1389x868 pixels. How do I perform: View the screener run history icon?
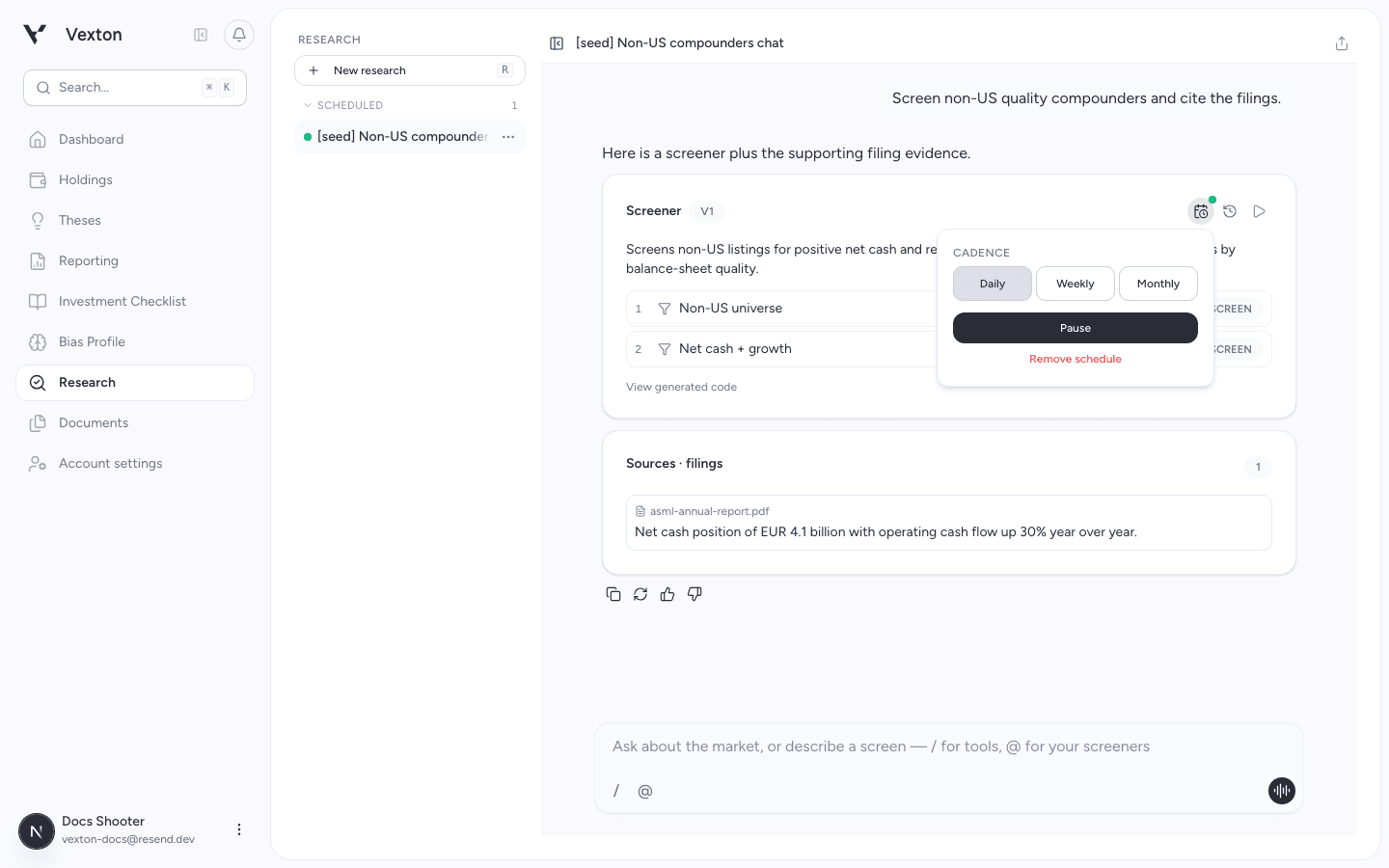pyautogui.click(x=1230, y=211)
